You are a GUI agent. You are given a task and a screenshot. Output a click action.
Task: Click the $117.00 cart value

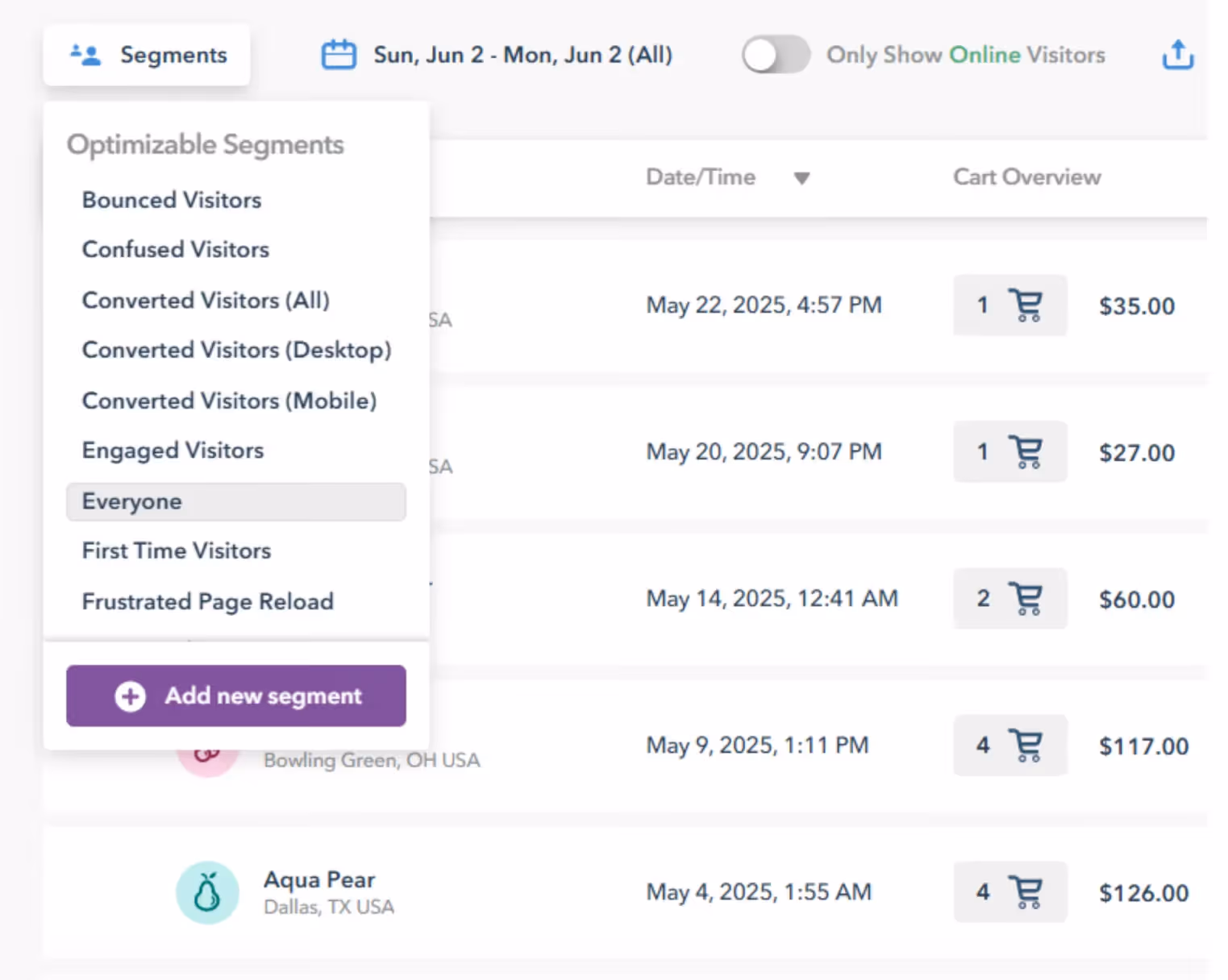(x=1143, y=746)
